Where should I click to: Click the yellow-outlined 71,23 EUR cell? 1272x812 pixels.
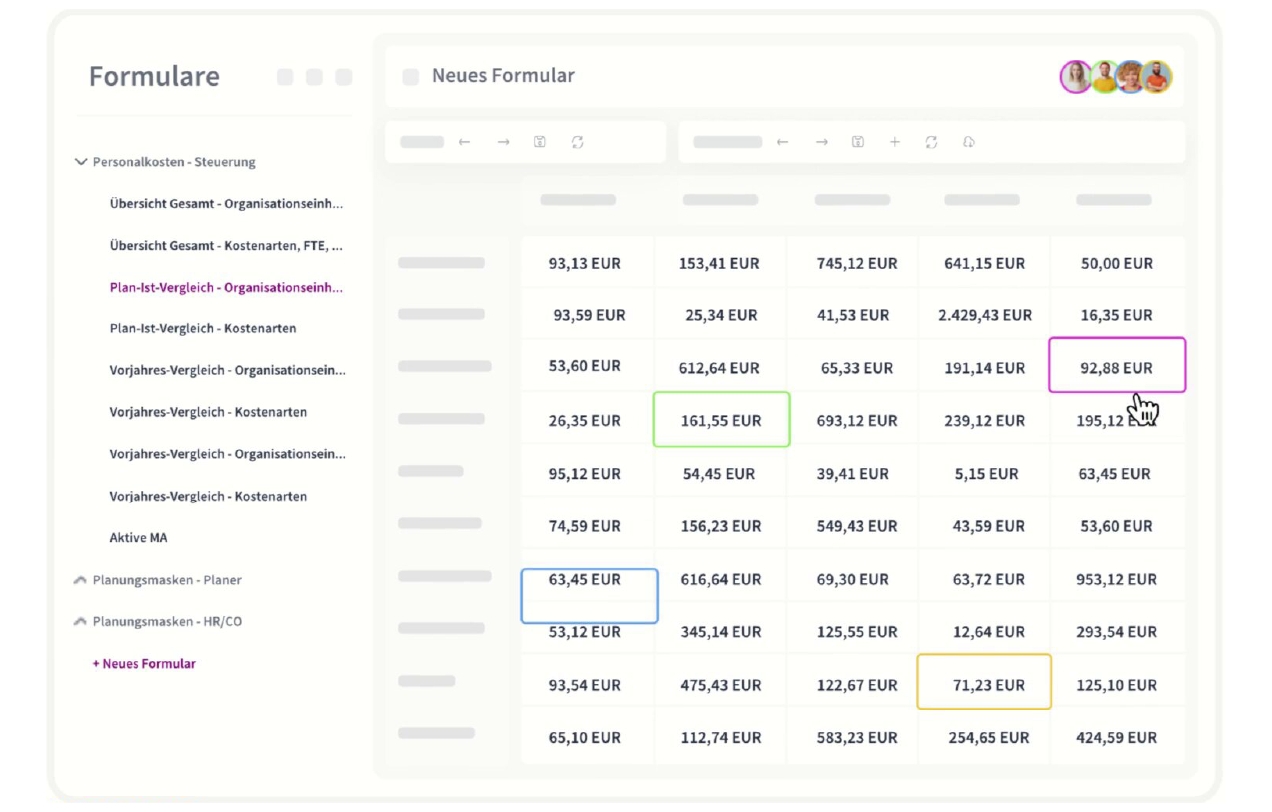tap(984, 684)
